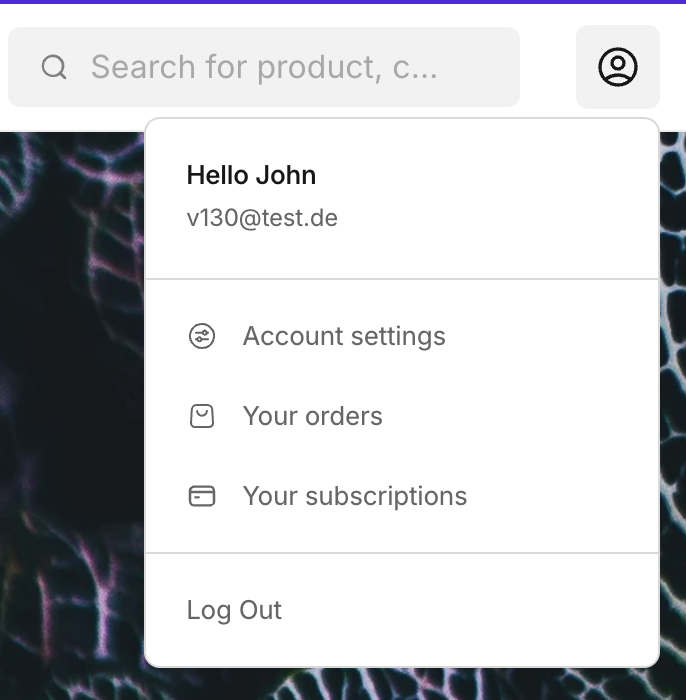Open the user profile icon button
Screen dimensions: 686x700
(x=618, y=67)
